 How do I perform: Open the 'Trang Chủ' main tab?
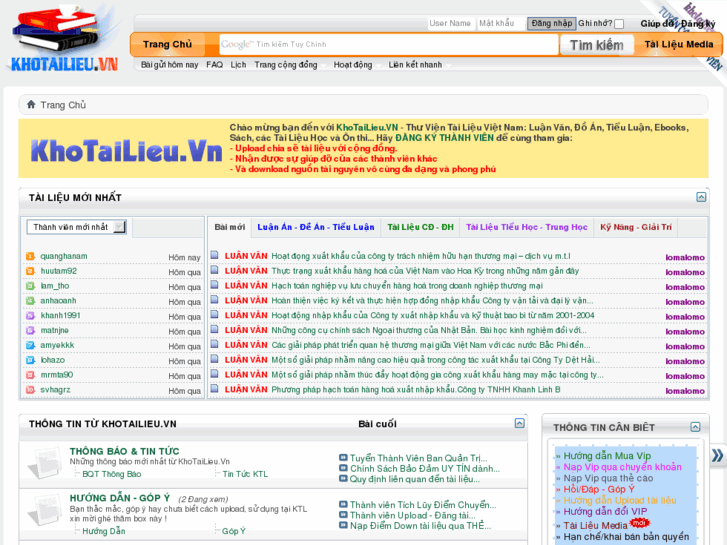tap(167, 45)
